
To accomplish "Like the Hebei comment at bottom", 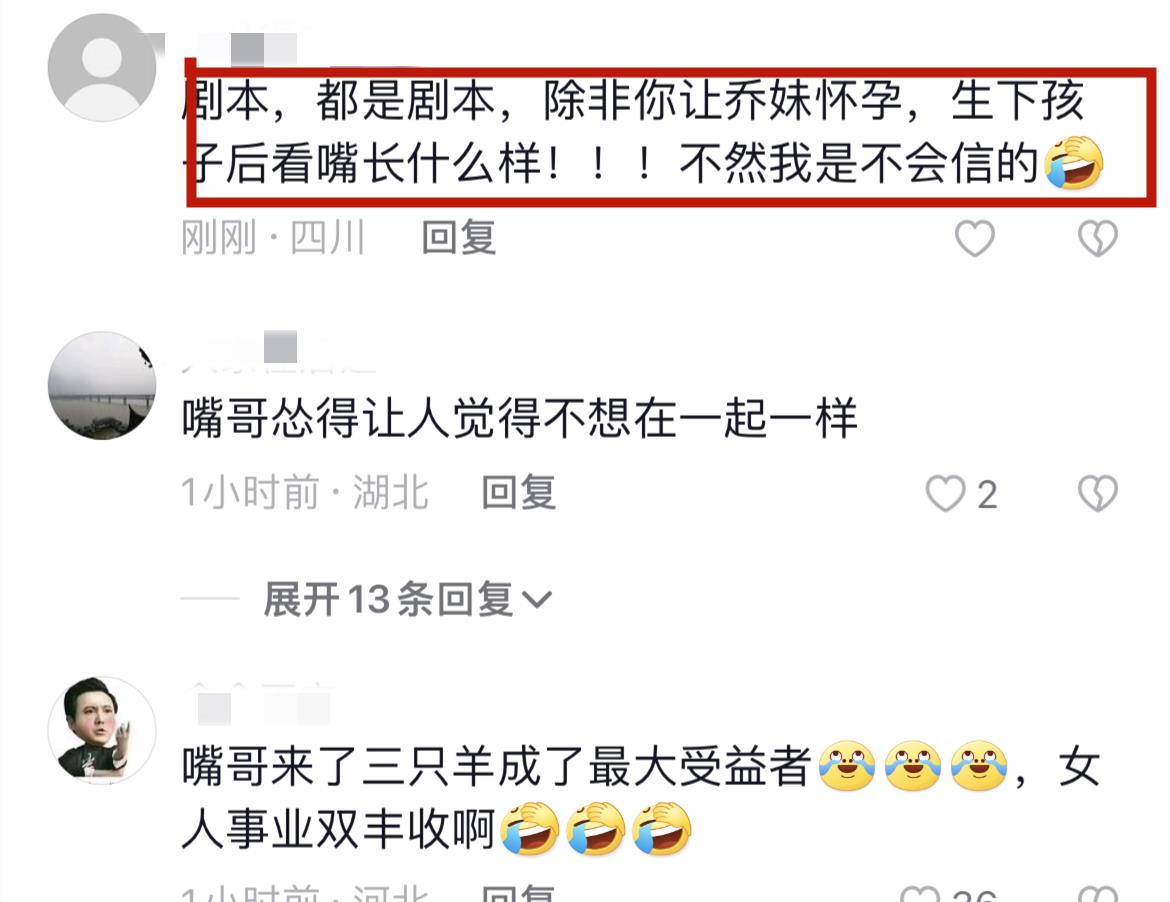I will 919,894.
